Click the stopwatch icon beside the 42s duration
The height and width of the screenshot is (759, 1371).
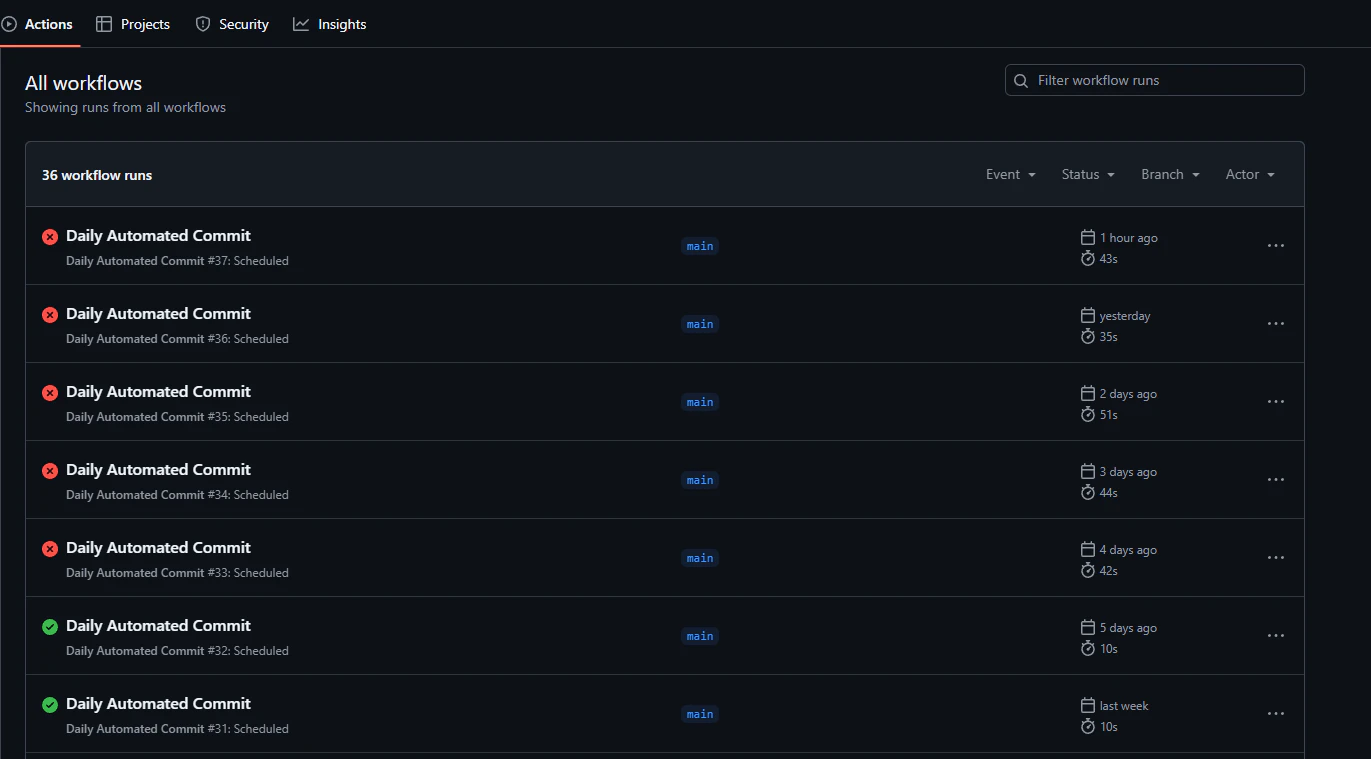tap(1088, 570)
